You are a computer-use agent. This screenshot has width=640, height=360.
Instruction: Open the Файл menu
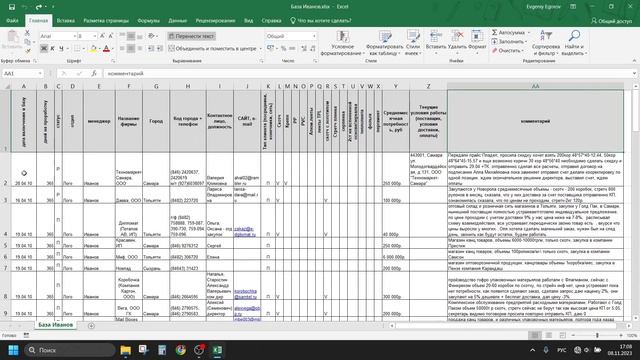click(x=12, y=21)
